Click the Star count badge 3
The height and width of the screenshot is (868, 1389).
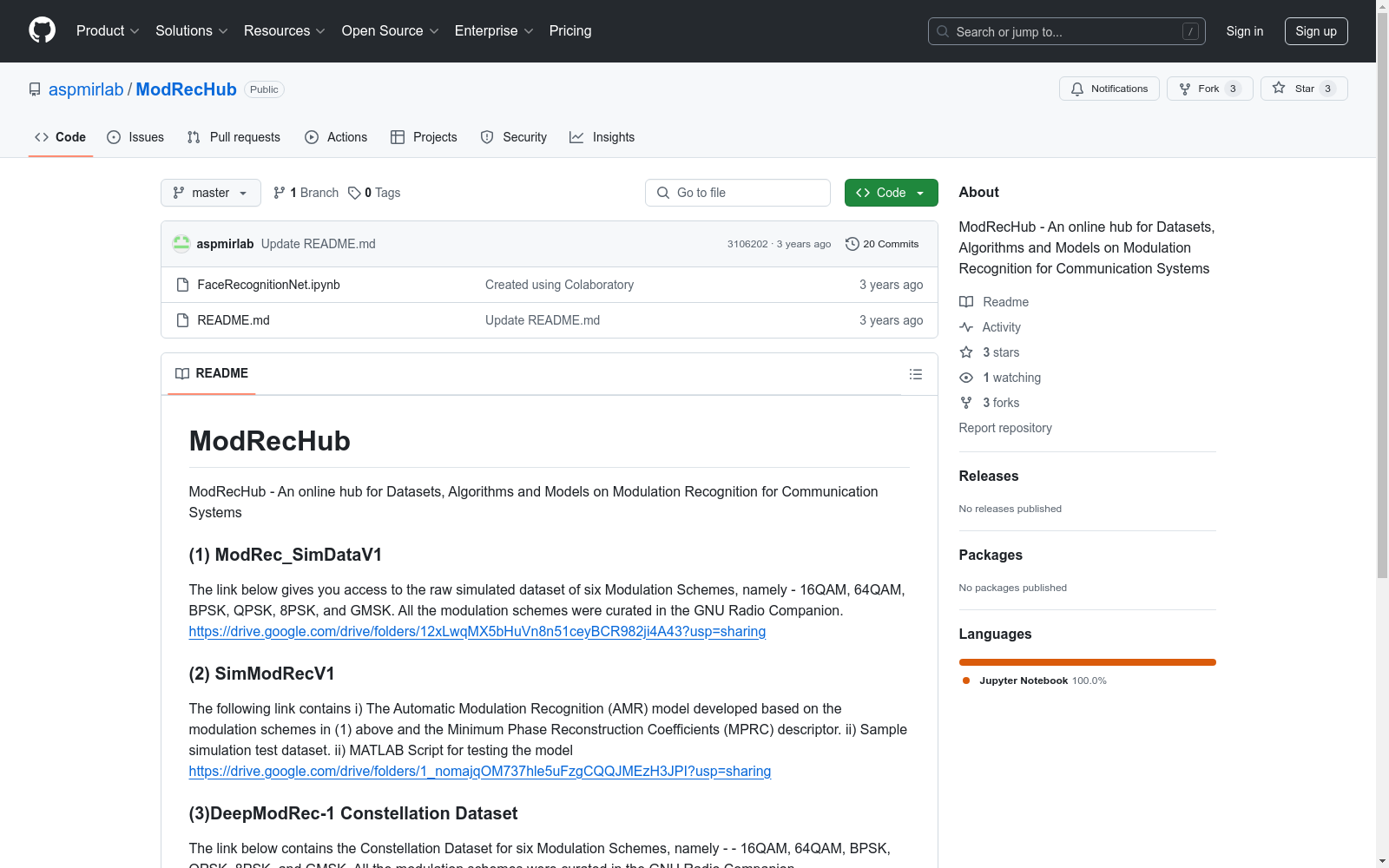(1327, 89)
